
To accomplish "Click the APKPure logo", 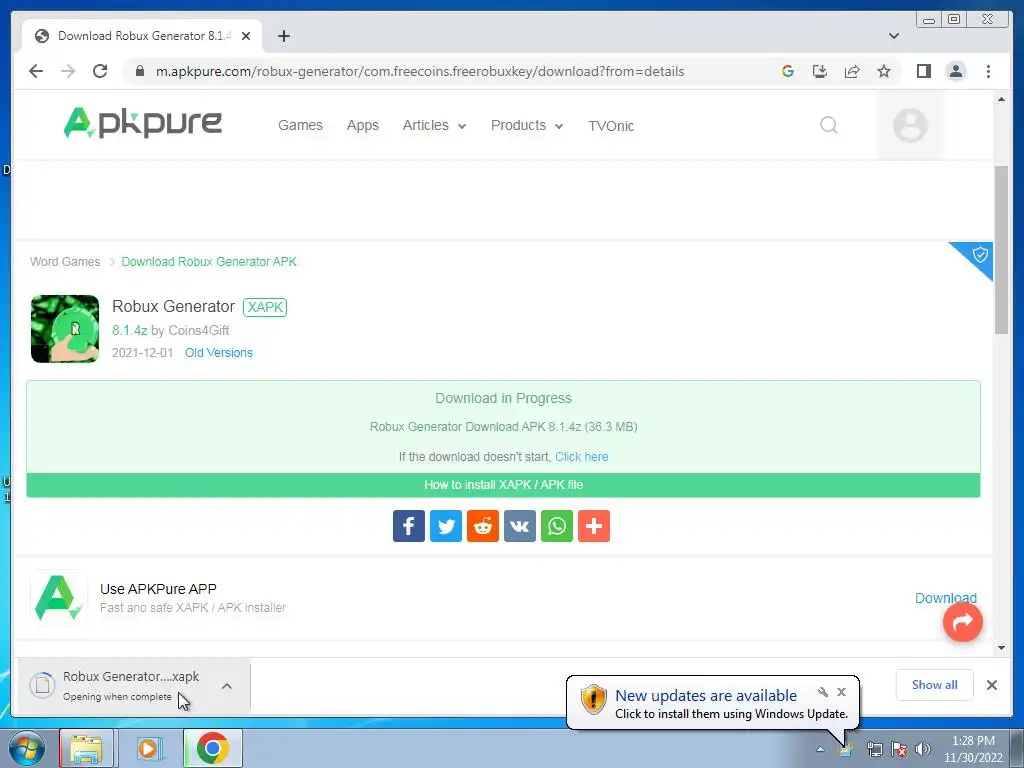I will (142, 123).
